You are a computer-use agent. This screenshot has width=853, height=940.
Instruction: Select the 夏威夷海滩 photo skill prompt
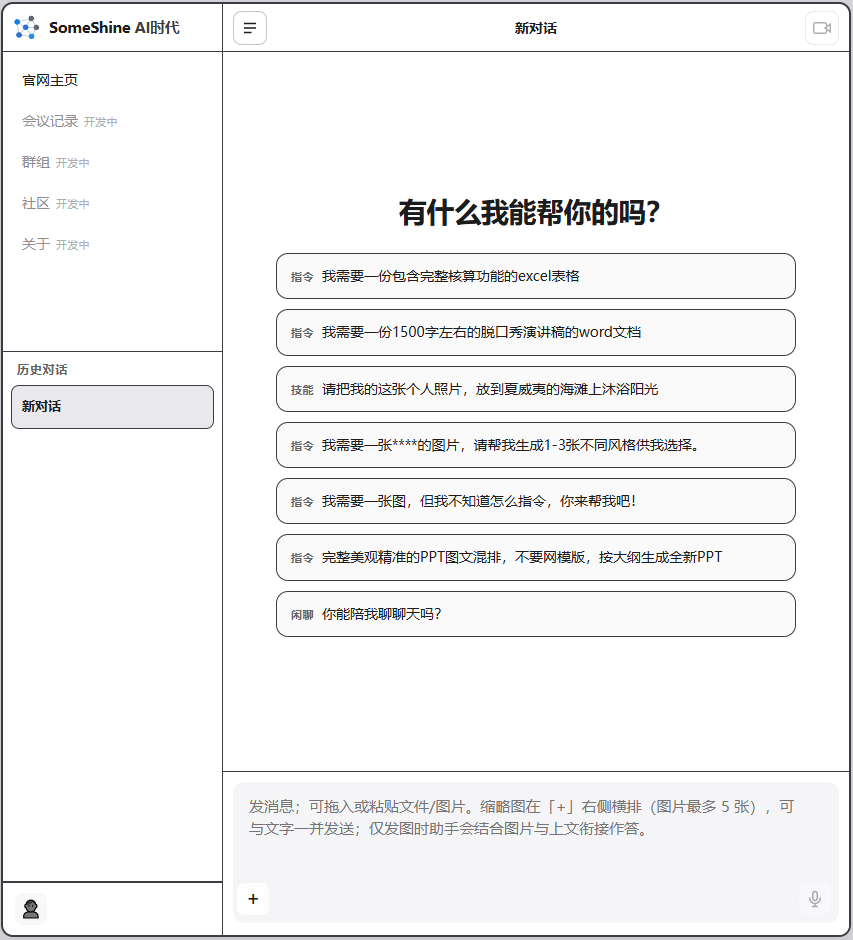coord(535,389)
